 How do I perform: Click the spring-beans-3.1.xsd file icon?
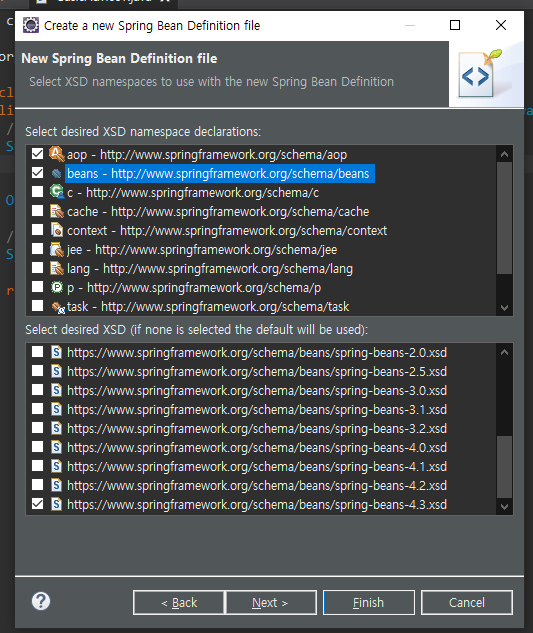pyautogui.click(x=57, y=409)
